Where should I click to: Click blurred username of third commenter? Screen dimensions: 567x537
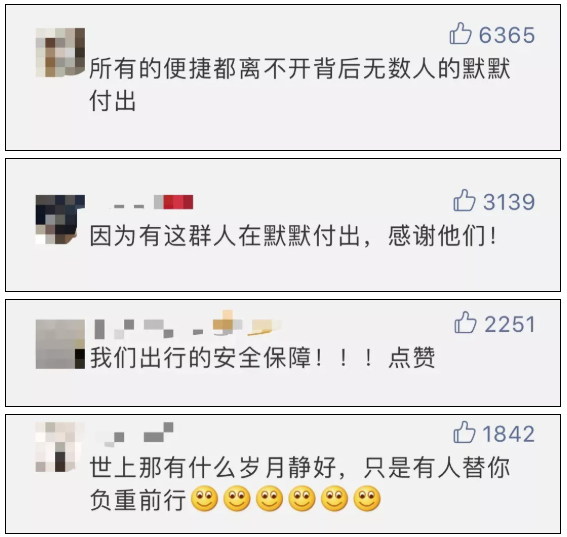click(188, 325)
